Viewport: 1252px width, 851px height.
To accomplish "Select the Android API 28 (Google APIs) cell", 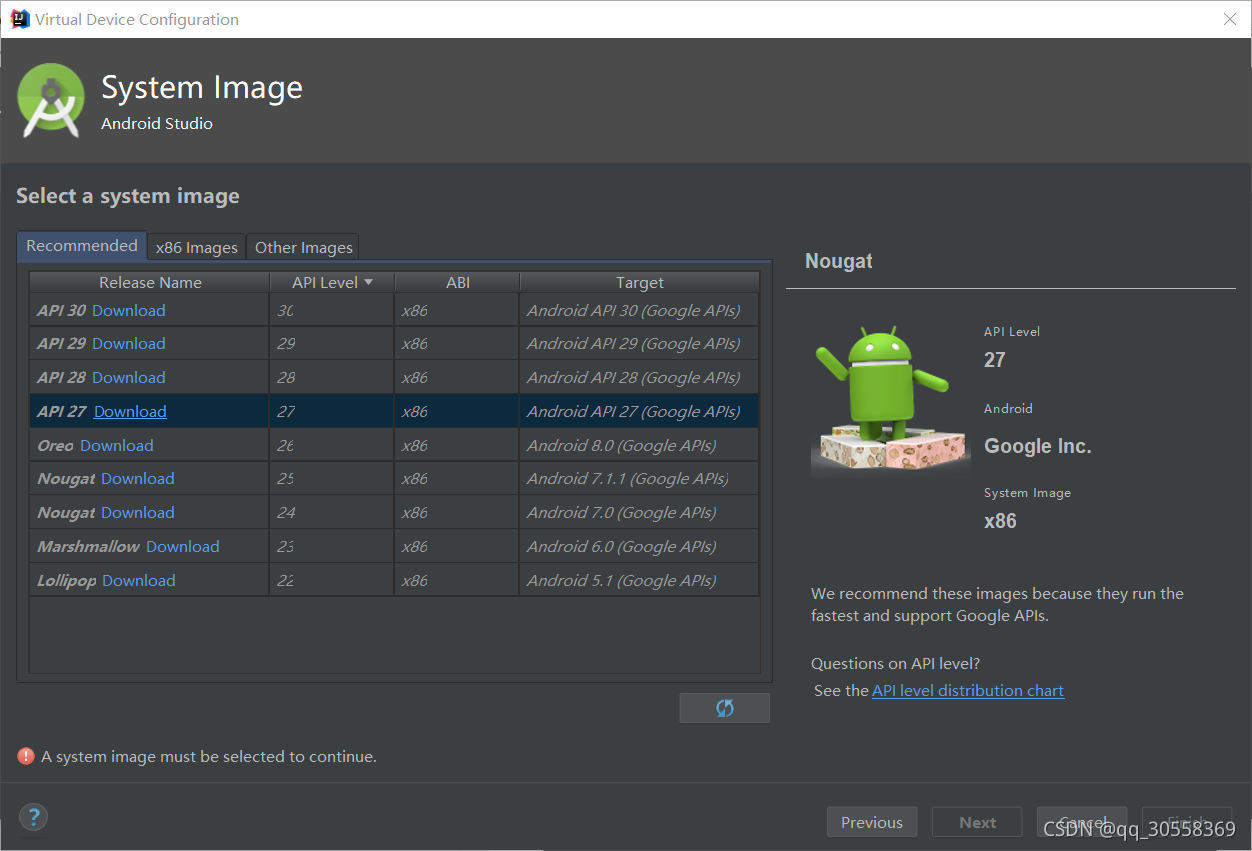I will (639, 377).
